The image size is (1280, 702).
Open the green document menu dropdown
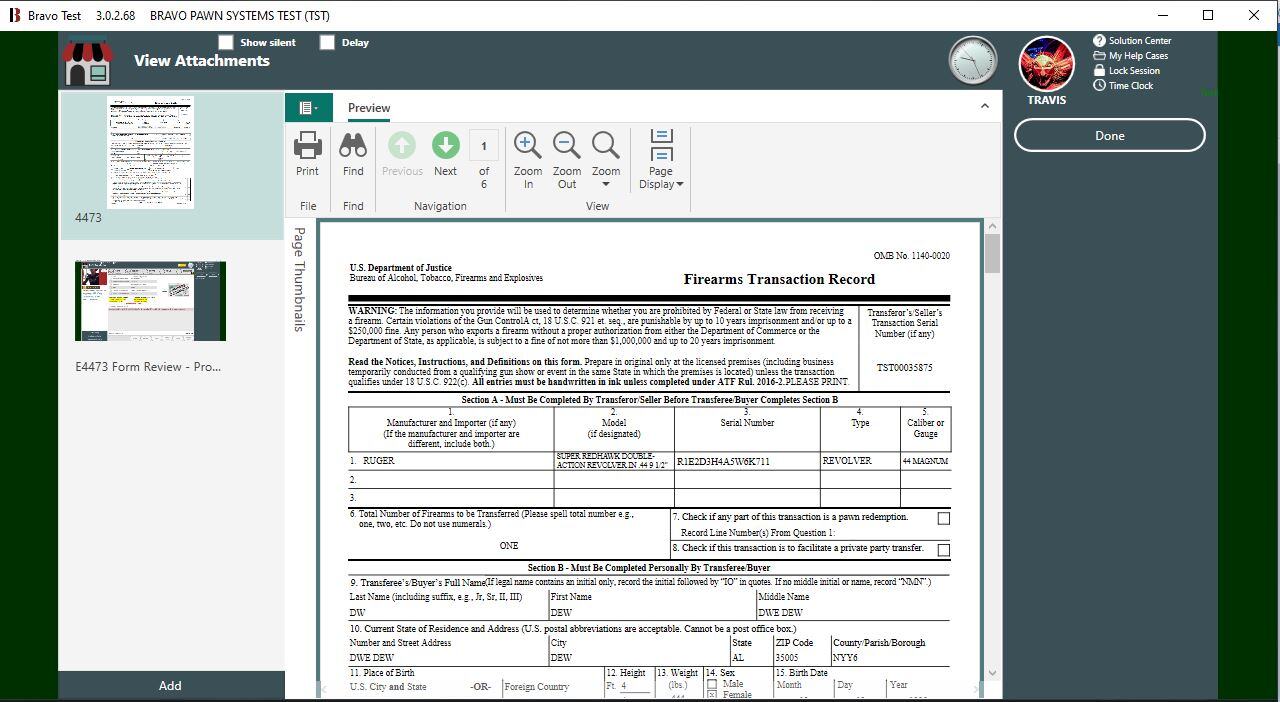(x=309, y=108)
